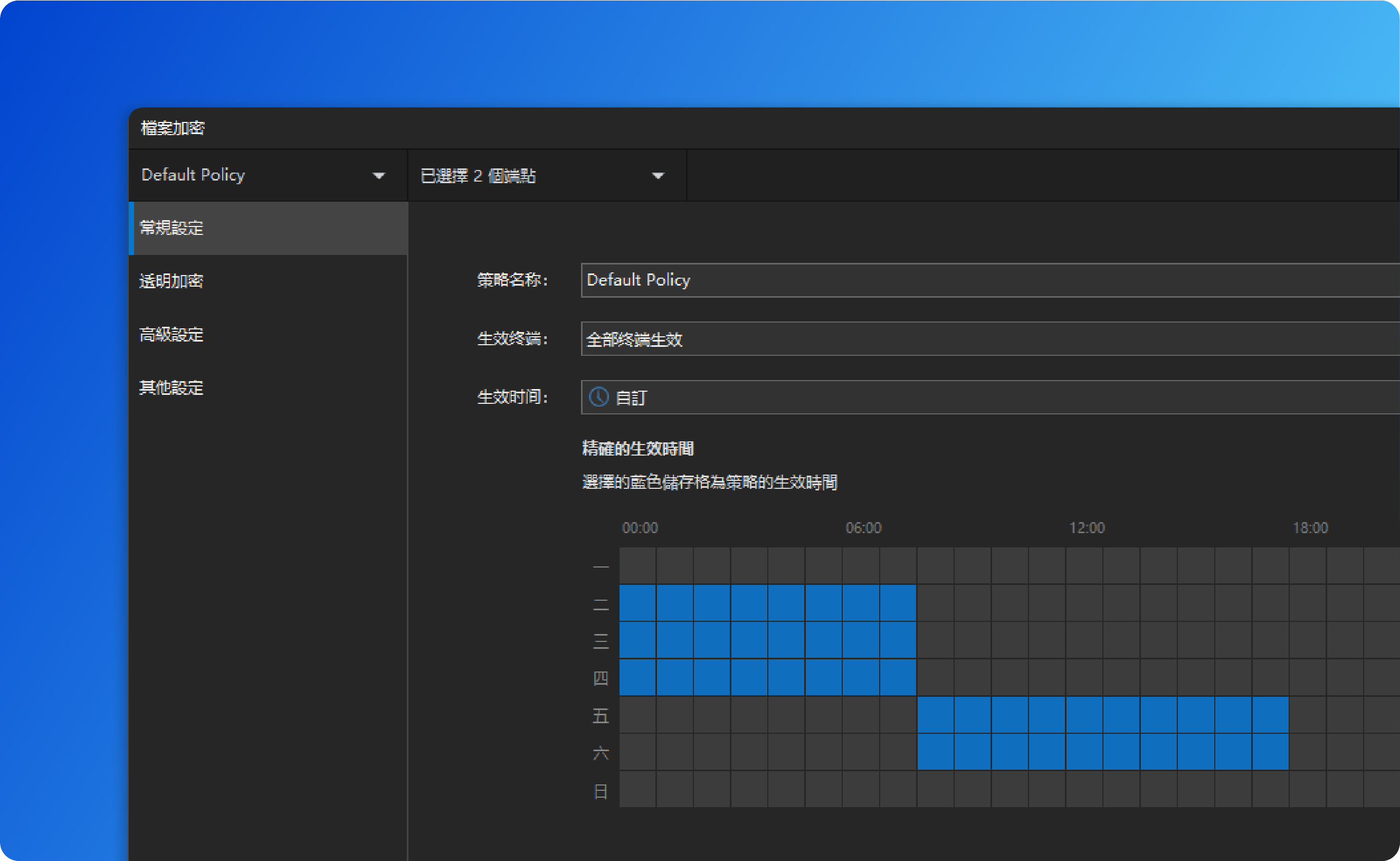Select the 常規設定 sidebar tab

click(172, 228)
